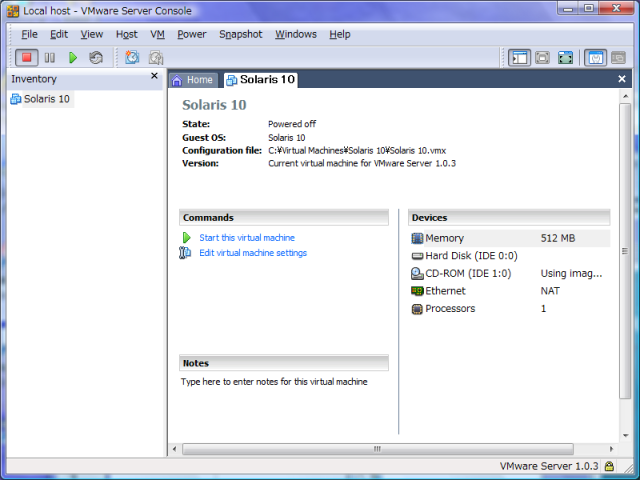This screenshot has height=480, width=640.
Task: Open the Snapshot menu
Action: (240, 34)
